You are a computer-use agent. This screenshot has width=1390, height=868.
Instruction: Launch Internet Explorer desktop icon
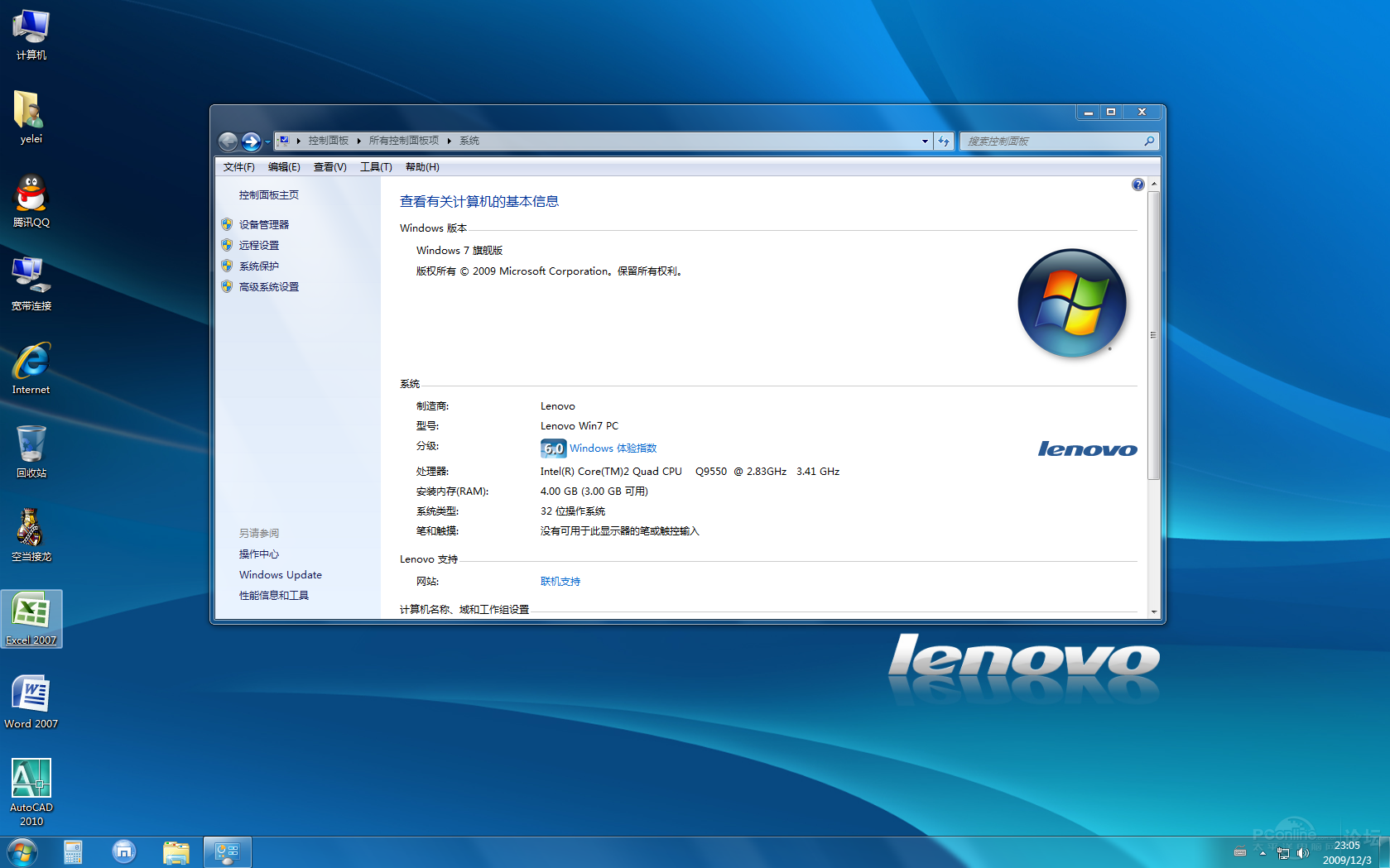click(31, 367)
